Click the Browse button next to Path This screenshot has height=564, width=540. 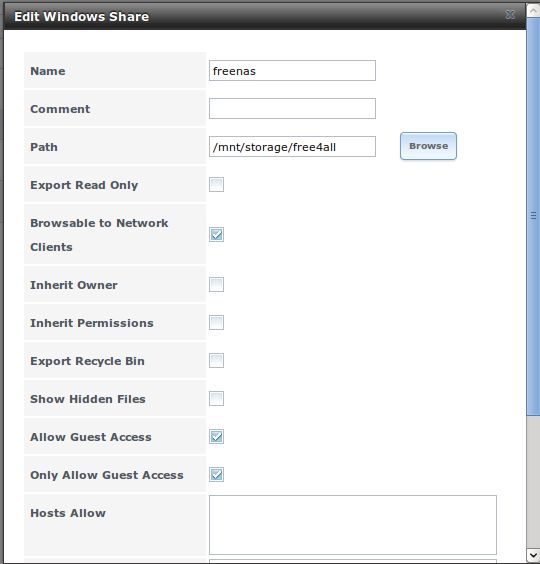click(428, 146)
